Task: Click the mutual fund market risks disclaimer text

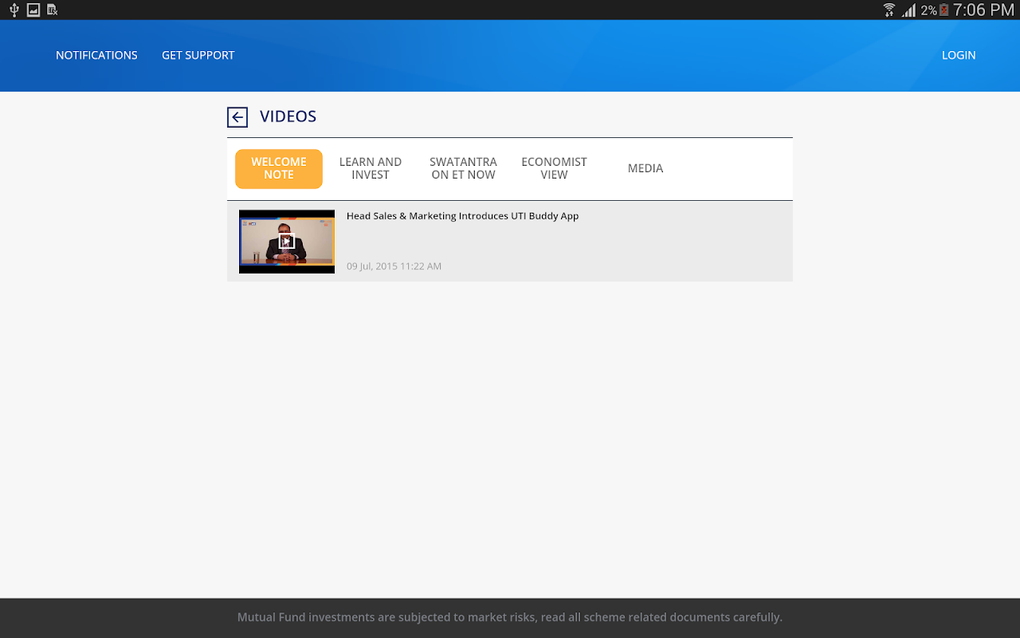Action: point(509,617)
